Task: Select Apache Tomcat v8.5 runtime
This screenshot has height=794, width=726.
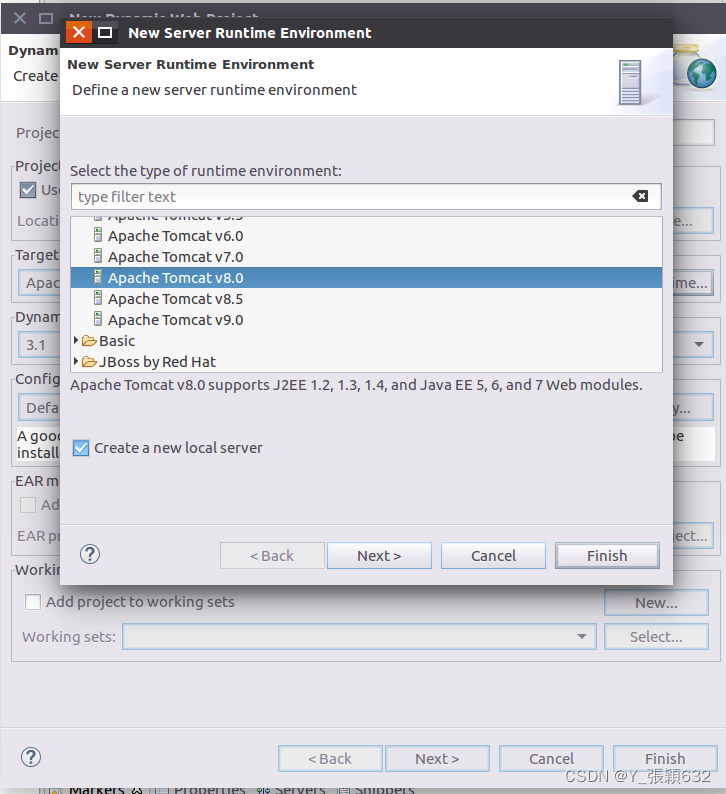Action: [366, 299]
